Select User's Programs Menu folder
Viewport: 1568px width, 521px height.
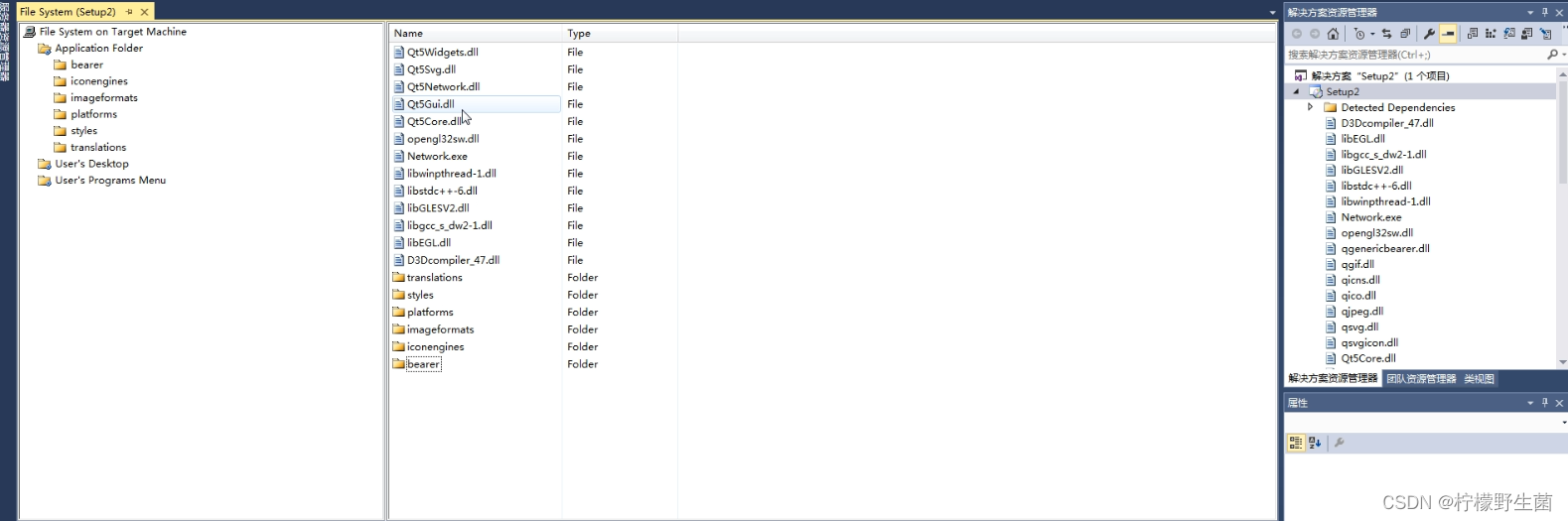pyautogui.click(x=110, y=181)
